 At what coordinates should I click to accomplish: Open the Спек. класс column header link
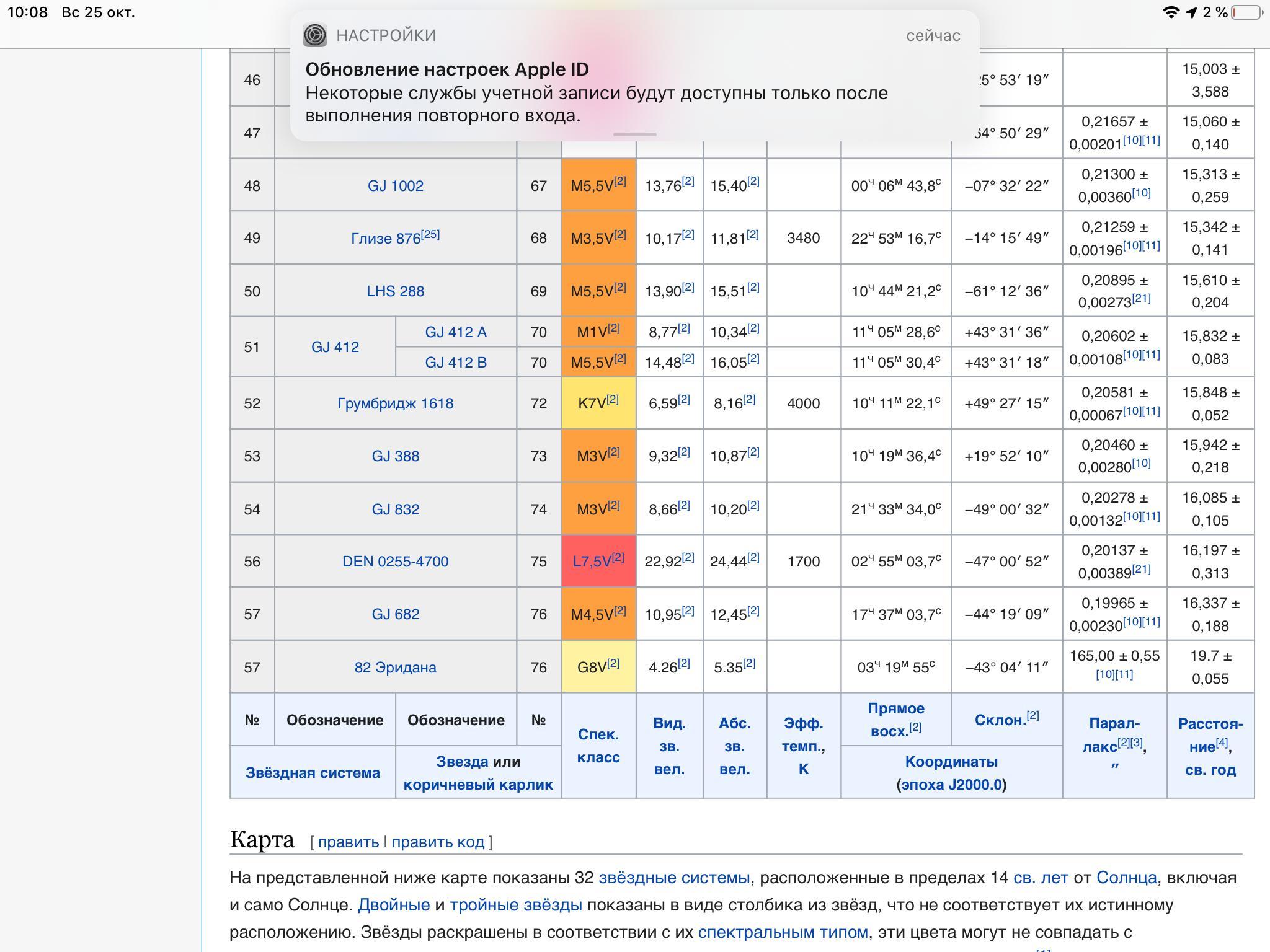(x=598, y=746)
